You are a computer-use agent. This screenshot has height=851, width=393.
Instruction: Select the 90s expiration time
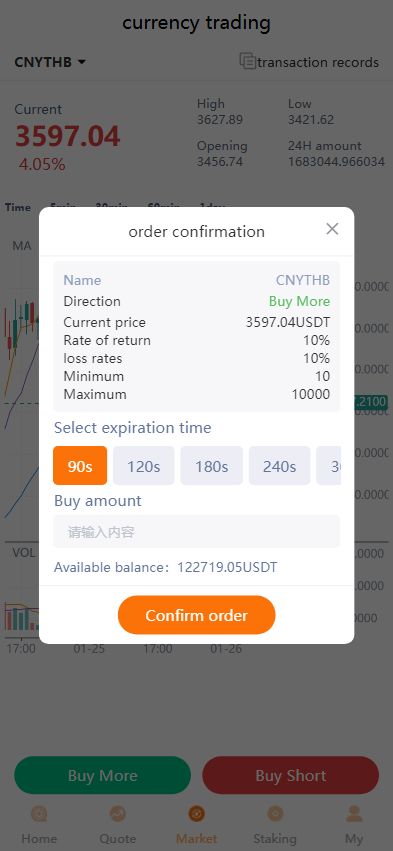[x=80, y=466]
